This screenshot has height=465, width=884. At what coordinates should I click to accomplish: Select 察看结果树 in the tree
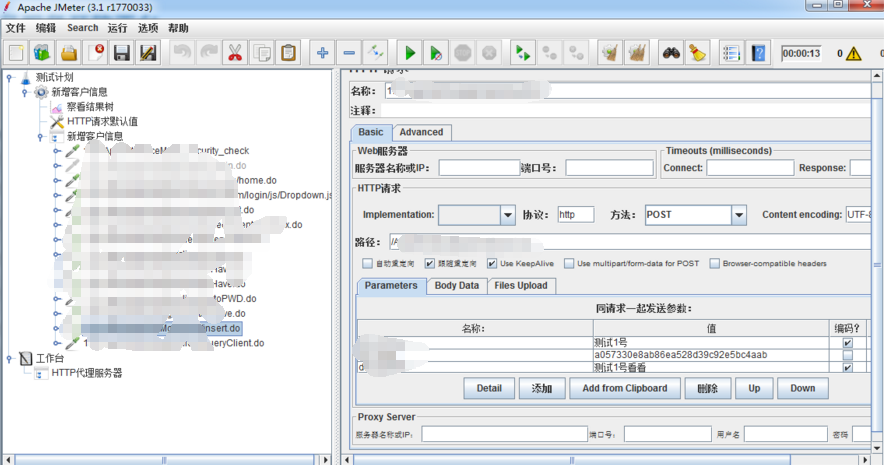[x=90, y=107]
